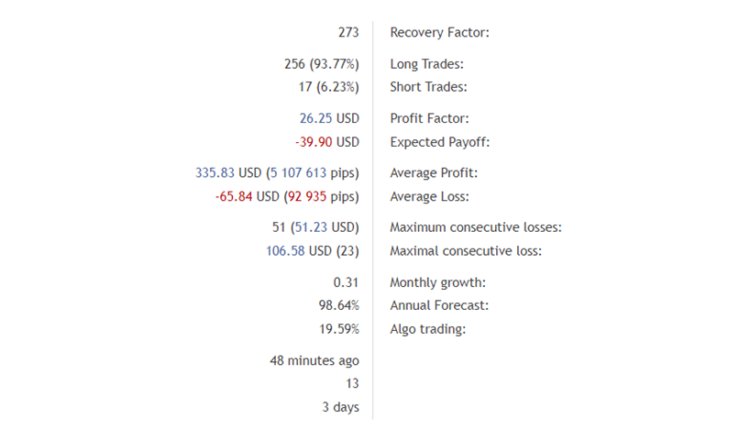This screenshot has width=750, height=430.
Task: Click the Monthly growth label
Action: [438, 283]
